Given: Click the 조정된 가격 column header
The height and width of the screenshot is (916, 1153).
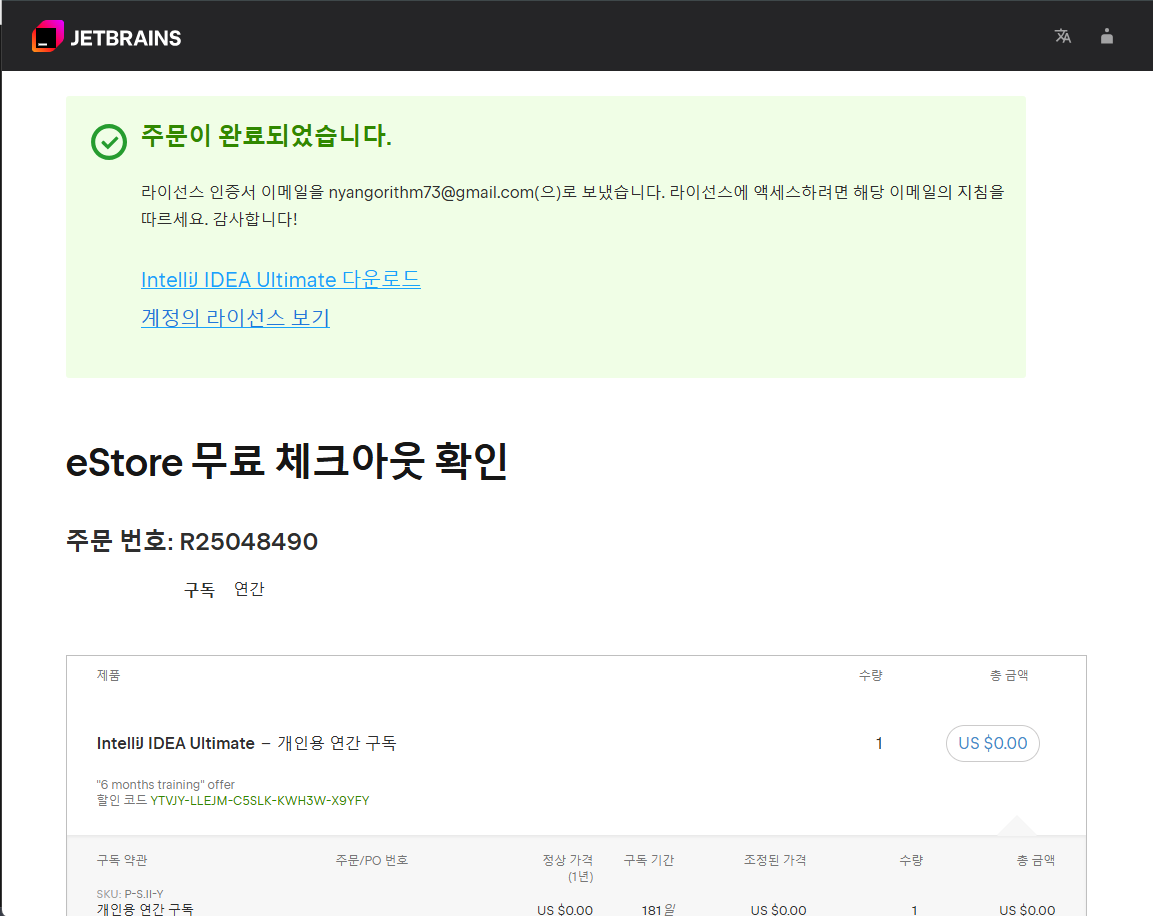Looking at the screenshot, I should 775,860.
